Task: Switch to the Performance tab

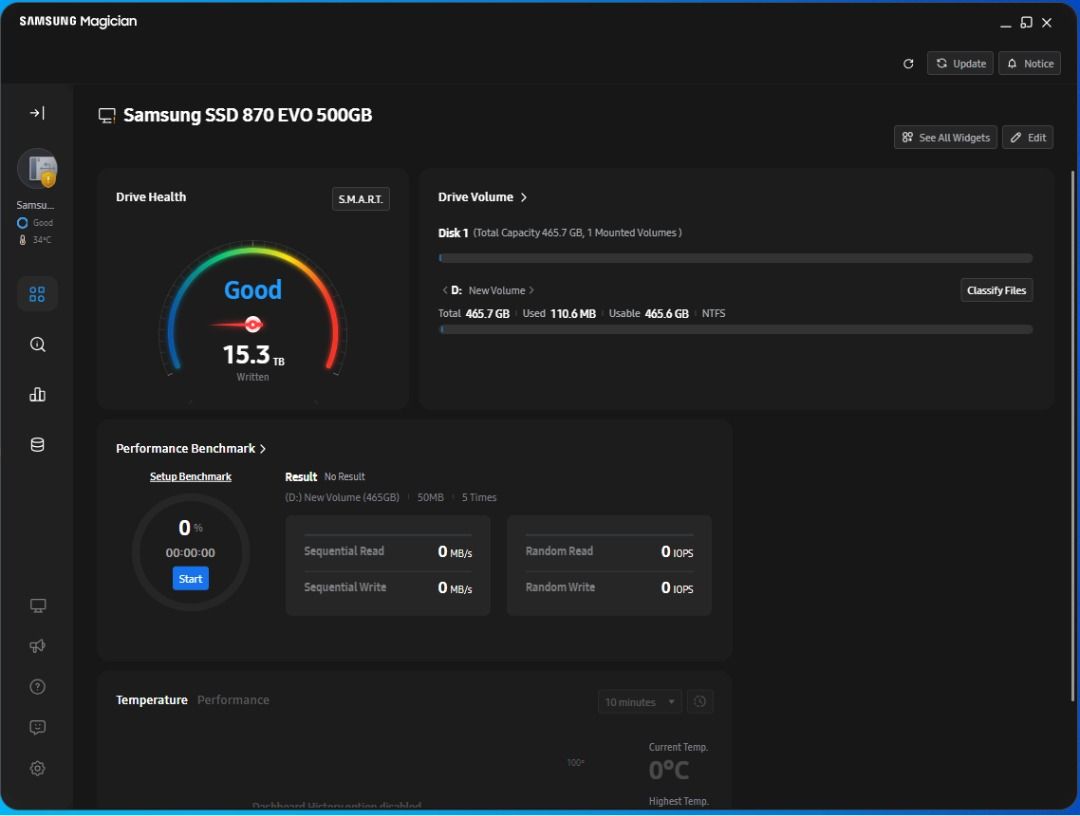Action: point(233,700)
